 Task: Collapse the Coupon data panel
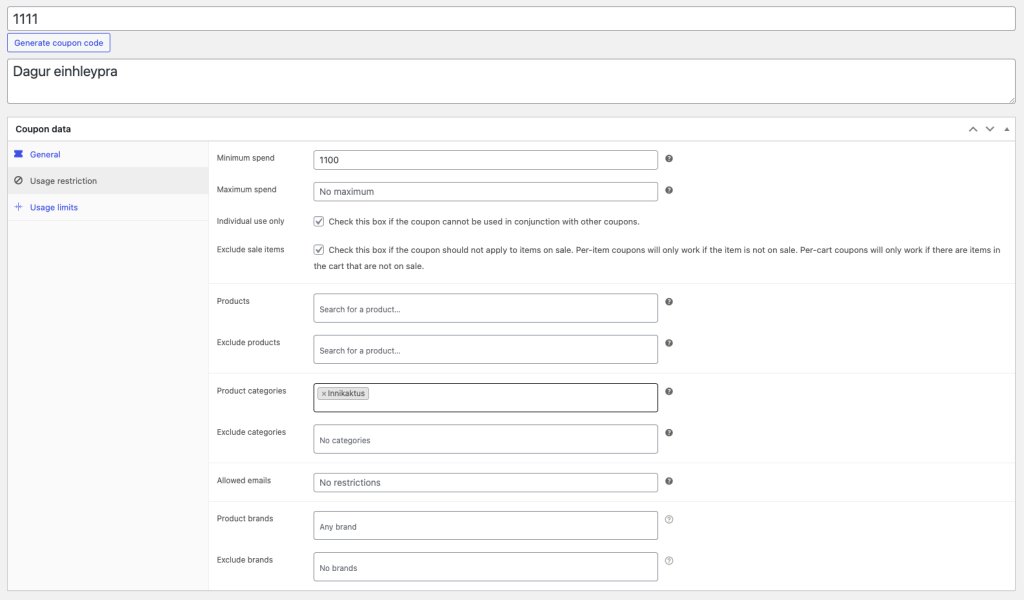coord(1006,129)
